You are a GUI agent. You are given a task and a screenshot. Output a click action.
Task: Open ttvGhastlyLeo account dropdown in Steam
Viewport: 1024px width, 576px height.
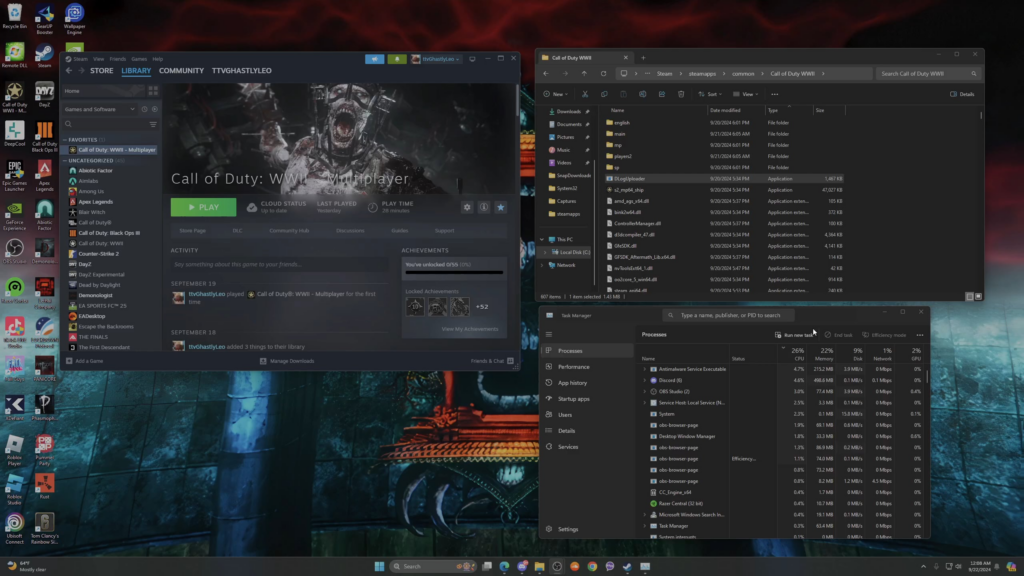(436, 59)
